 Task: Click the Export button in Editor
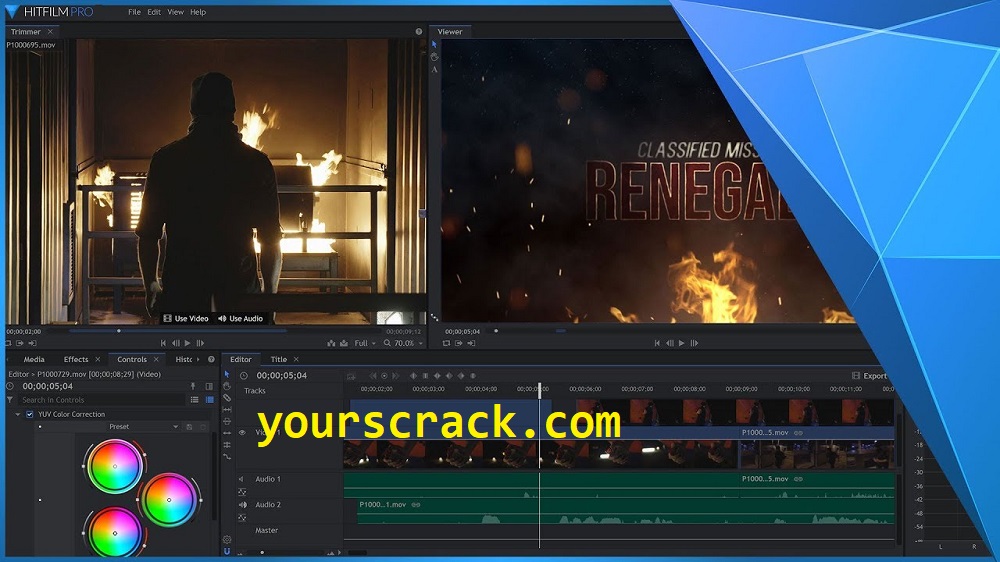click(869, 376)
